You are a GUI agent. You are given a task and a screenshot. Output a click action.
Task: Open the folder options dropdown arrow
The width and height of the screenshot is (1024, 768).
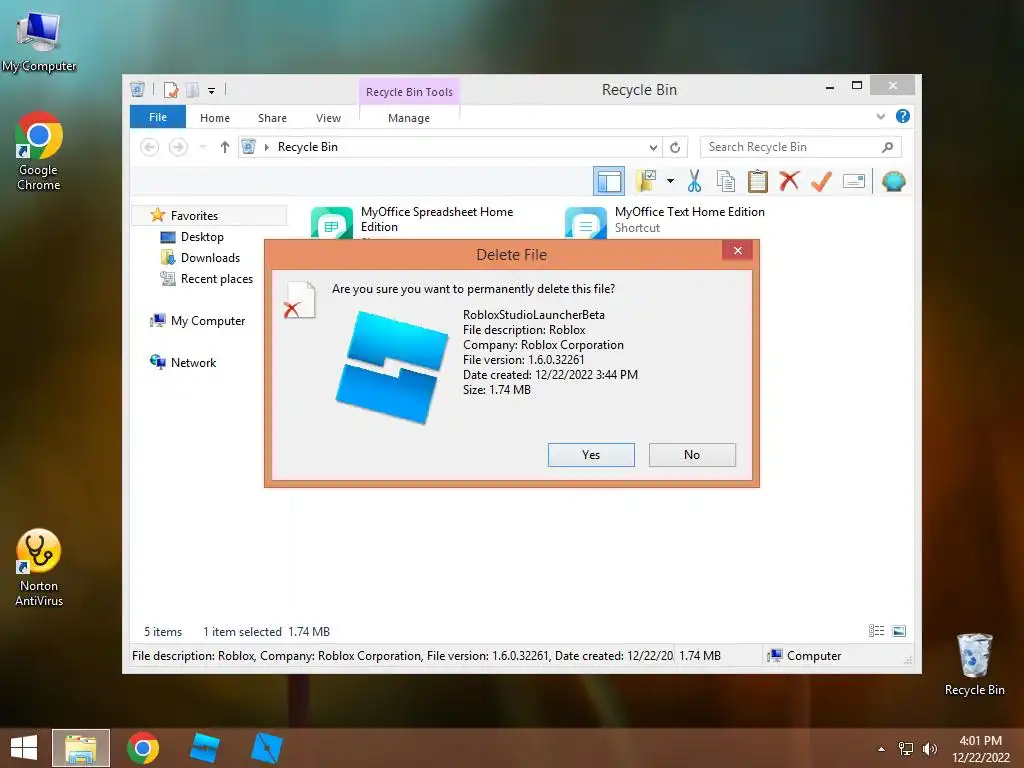pyautogui.click(x=670, y=181)
